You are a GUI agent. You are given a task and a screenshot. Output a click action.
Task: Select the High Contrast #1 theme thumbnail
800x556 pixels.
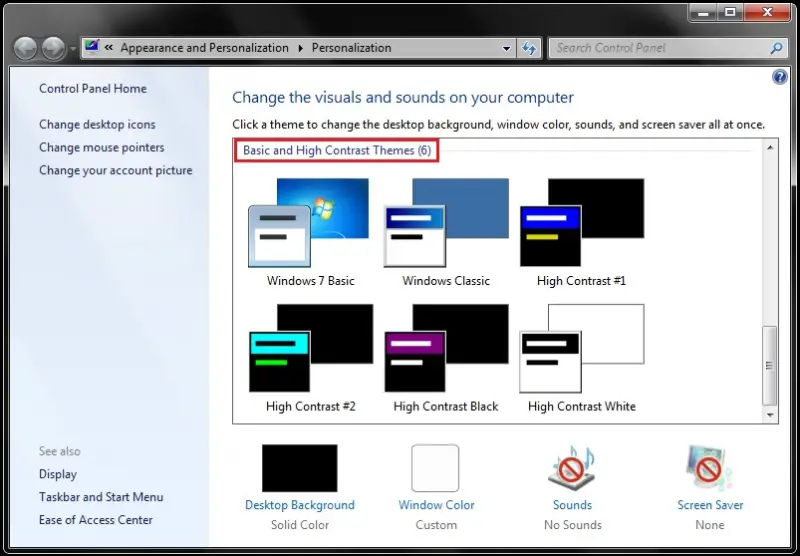tap(582, 222)
